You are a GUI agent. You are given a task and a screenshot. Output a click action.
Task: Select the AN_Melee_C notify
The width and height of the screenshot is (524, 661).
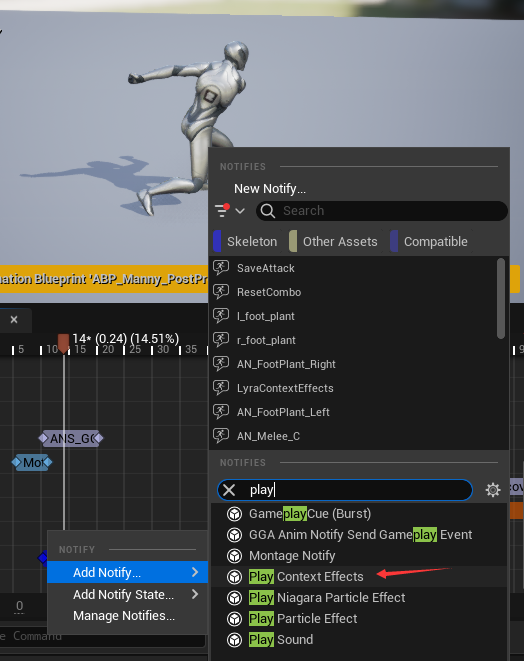coord(354,436)
